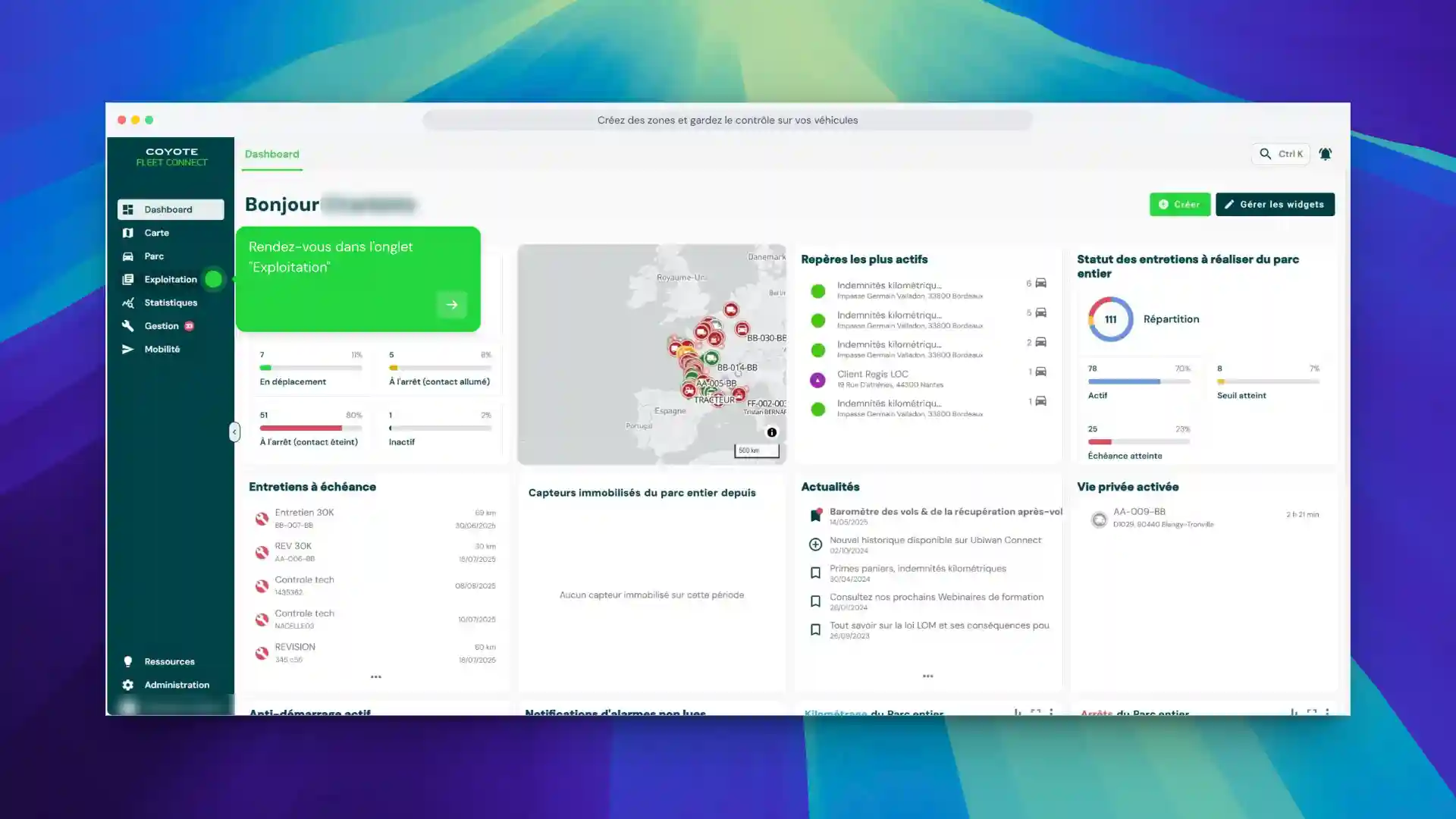The width and height of the screenshot is (1456, 819).
Task: Open the Mobilité sidebar item
Action: [x=162, y=350]
